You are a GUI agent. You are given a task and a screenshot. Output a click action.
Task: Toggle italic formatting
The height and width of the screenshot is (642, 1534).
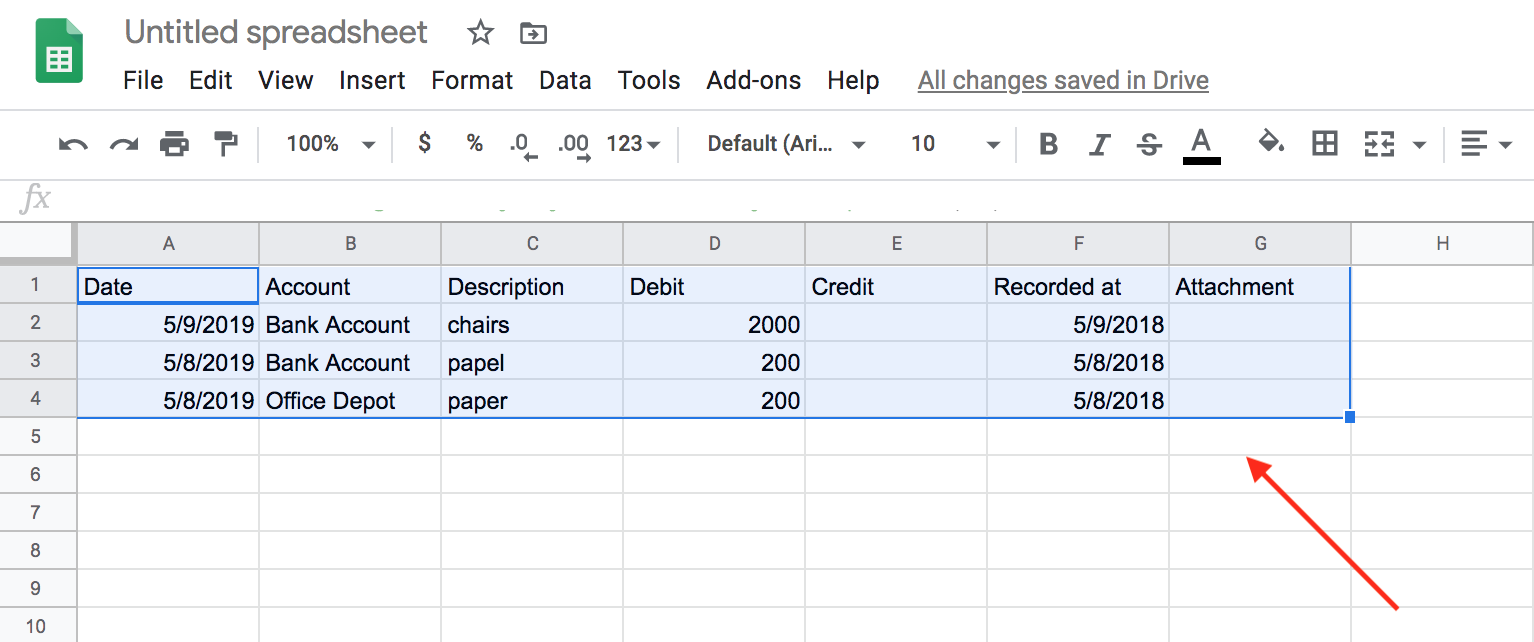click(1099, 144)
